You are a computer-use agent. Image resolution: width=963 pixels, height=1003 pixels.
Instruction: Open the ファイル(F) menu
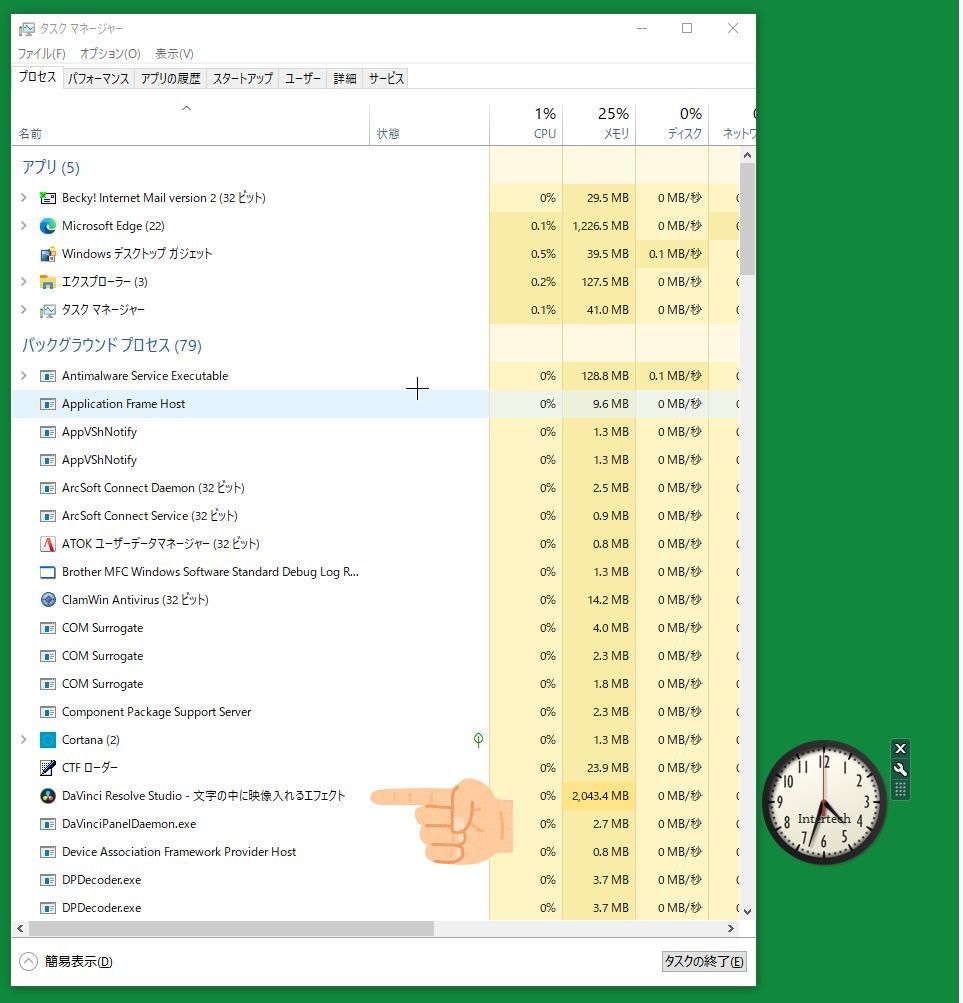(x=41, y=54)
